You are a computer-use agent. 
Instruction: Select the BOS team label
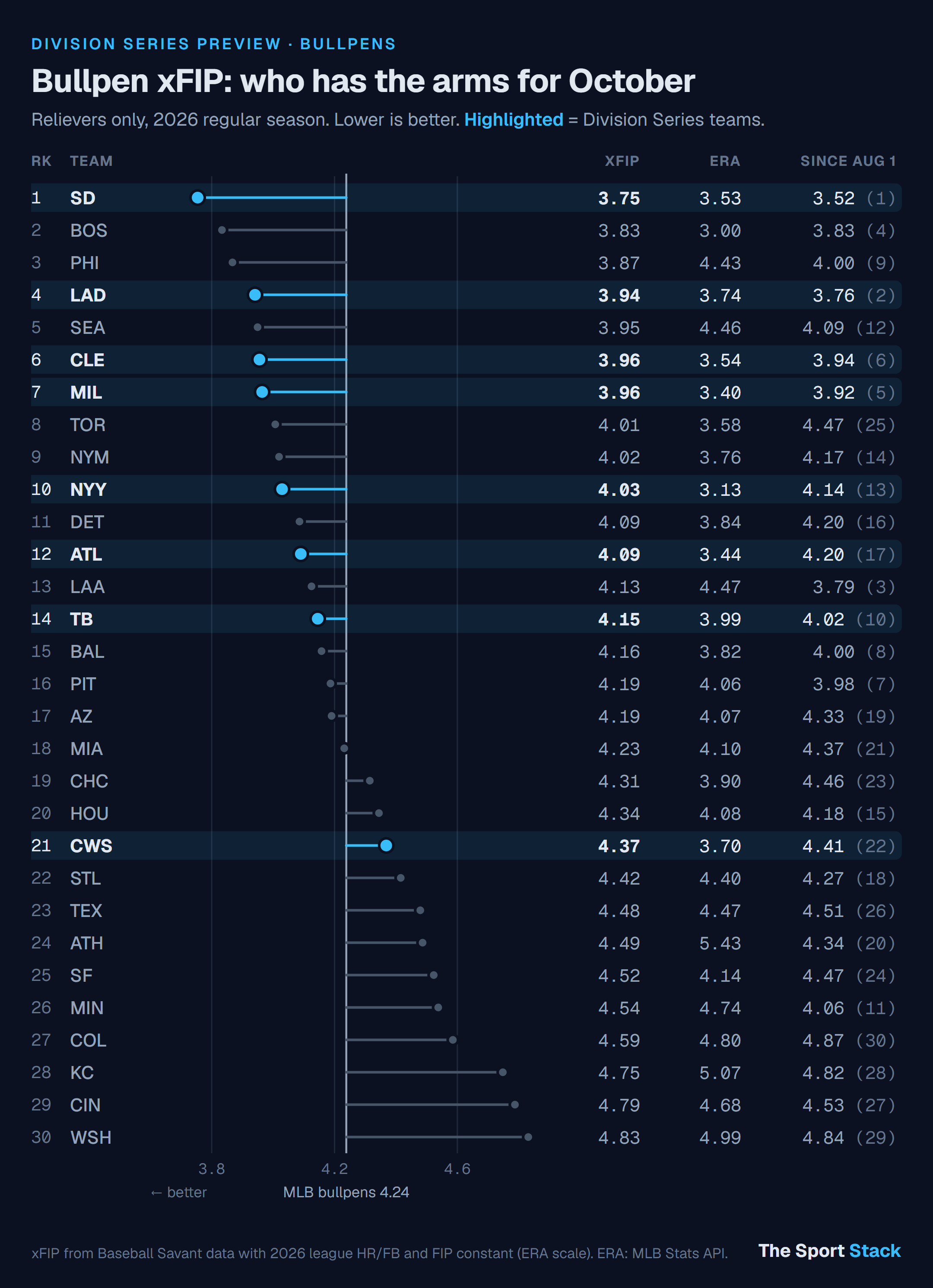89,231
